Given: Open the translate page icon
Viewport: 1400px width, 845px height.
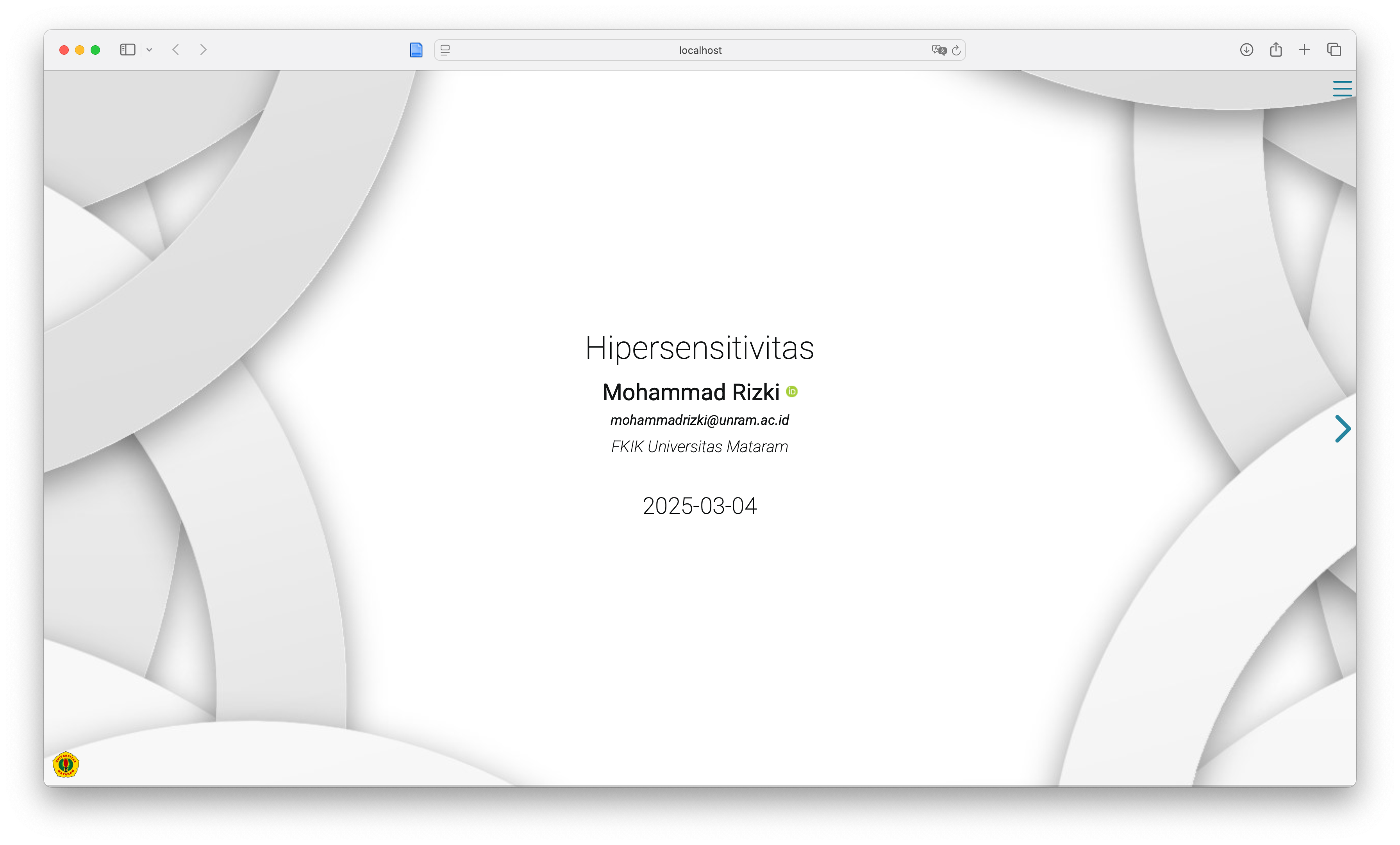Looking at the screenshot, I should (939, 50).
